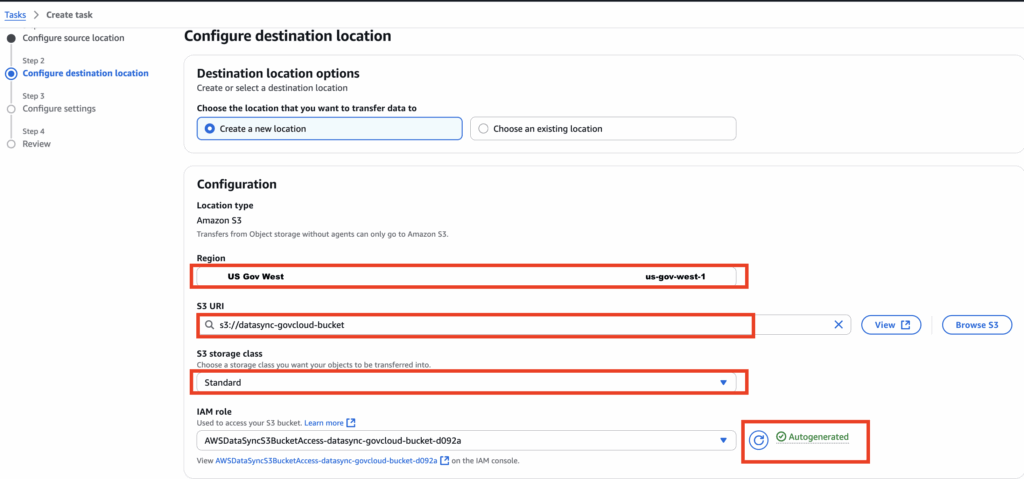Open the AWSDataSyncS3BucketAccess role link in IAM console
This screenshot has width=1024, height=479.
point(326,460)
